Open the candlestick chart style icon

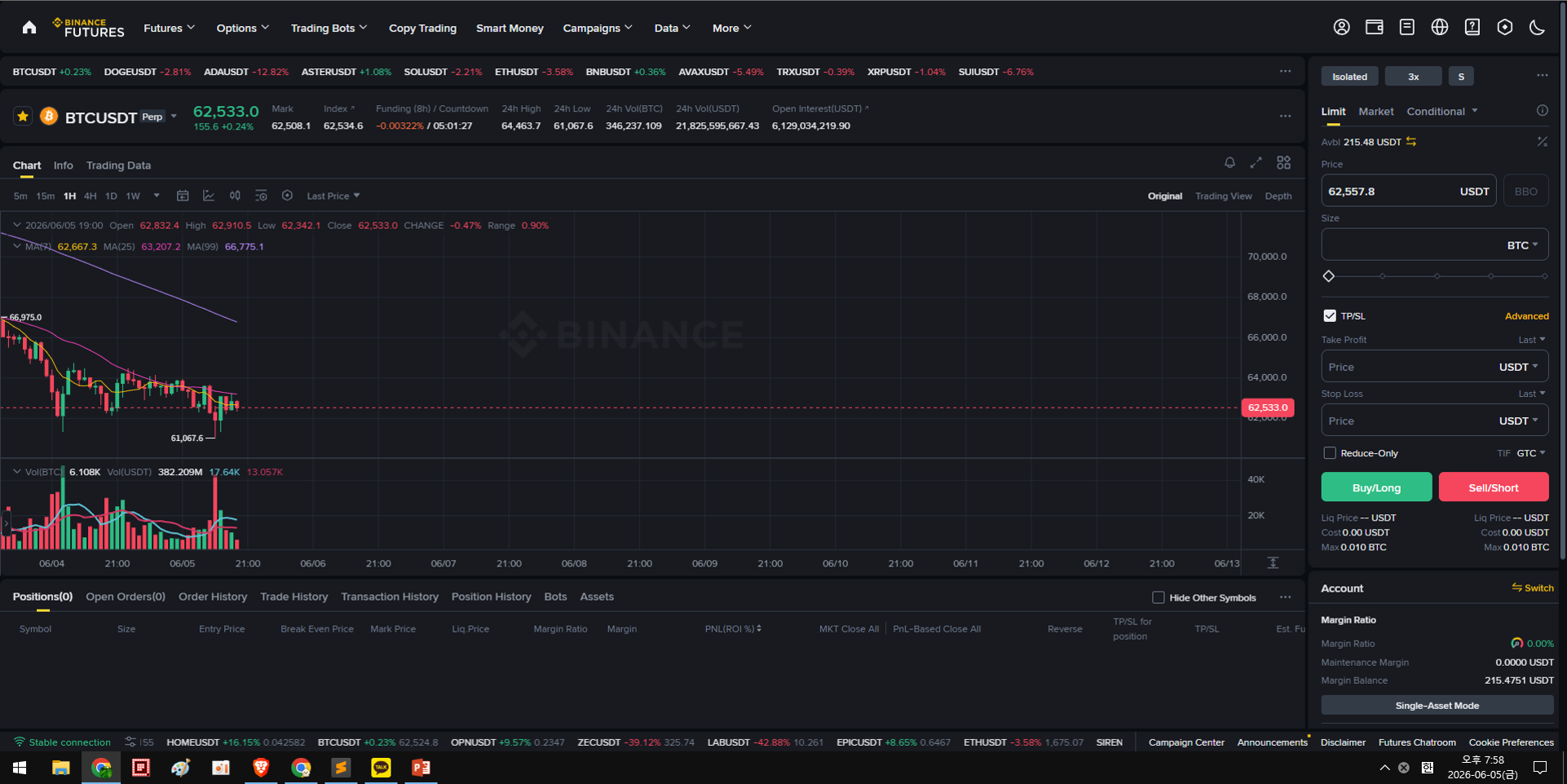click(235, 196)
